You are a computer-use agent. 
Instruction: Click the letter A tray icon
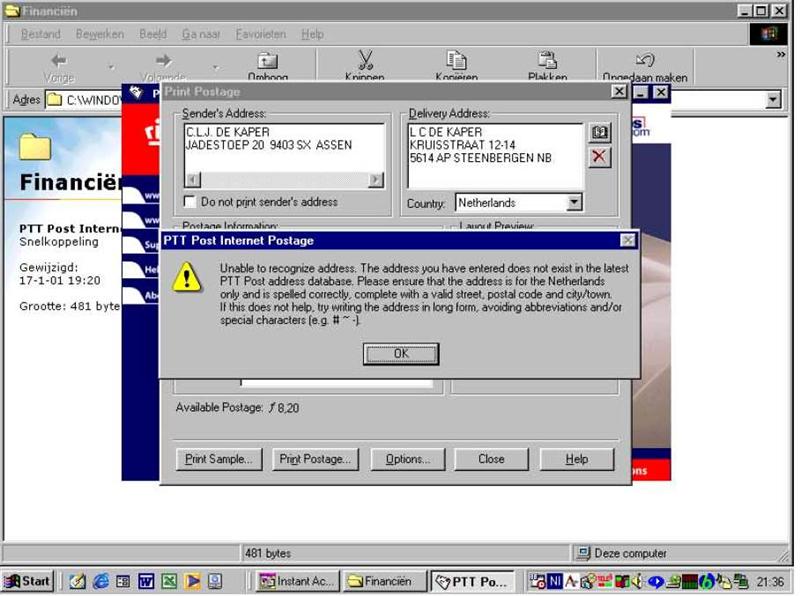coord(571,581)
